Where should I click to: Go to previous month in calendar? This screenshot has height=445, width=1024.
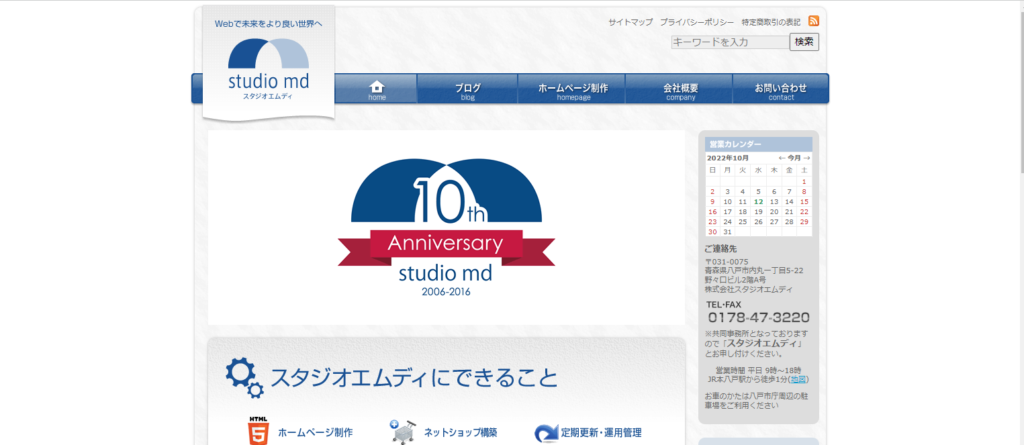coord(782,158)
